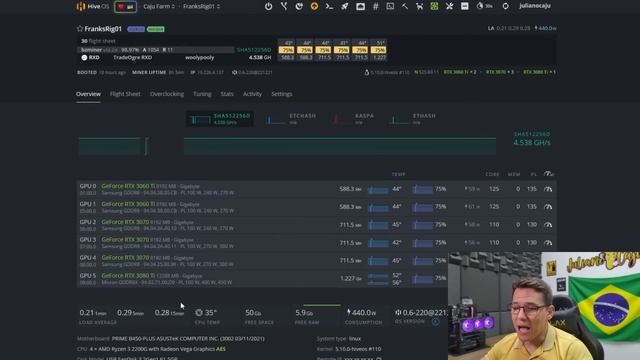Select the ETCHASH algorithm chart tab
The image size is (640, 360).
(291, 119)
